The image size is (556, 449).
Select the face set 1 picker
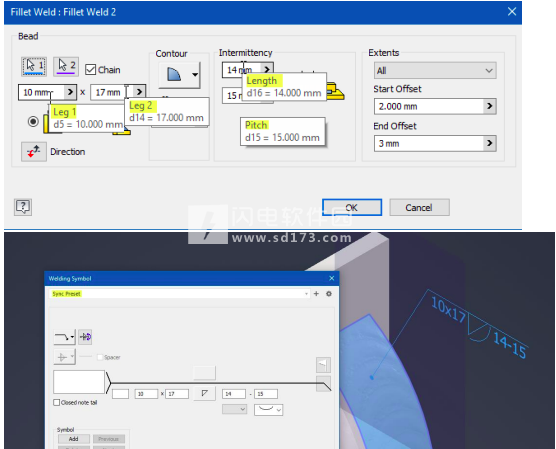tap(34, 66)
